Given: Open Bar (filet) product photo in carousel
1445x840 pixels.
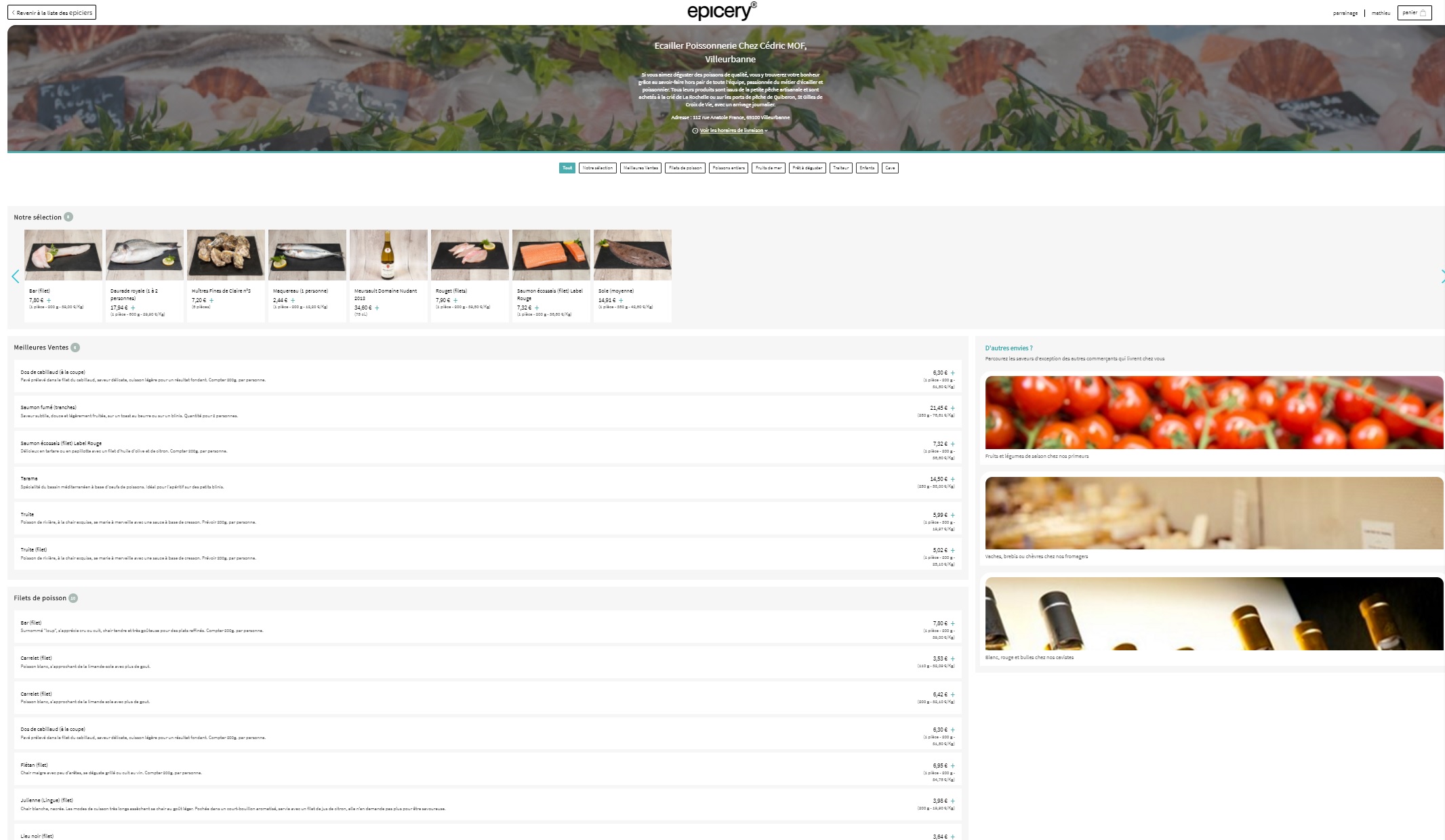Looking at the screenshot, I should coord(63,255).
